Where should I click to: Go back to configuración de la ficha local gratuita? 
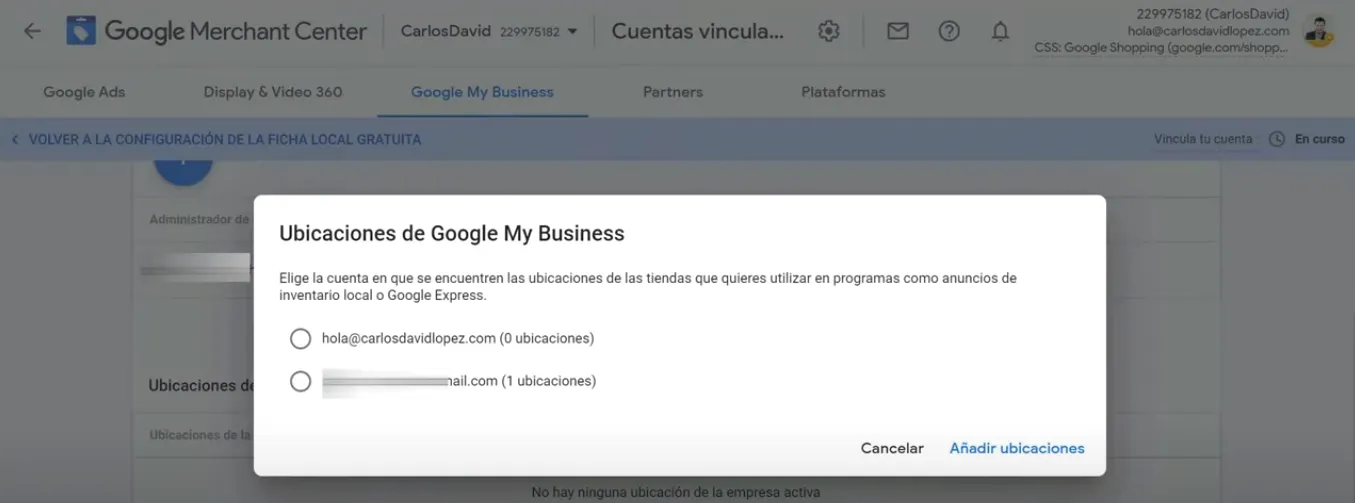(x=216, y=140)
